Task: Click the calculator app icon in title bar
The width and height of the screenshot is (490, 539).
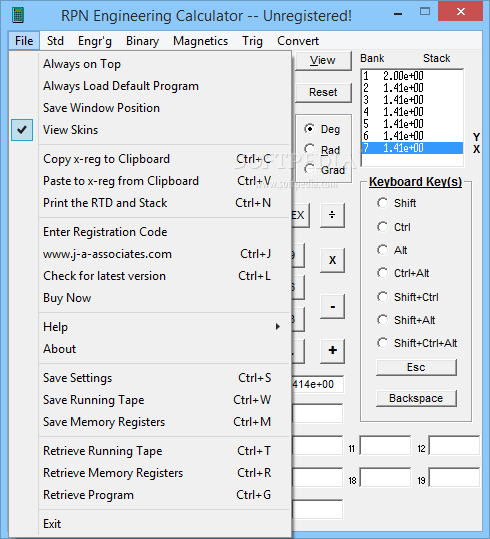Action: [x=18, y=15]
